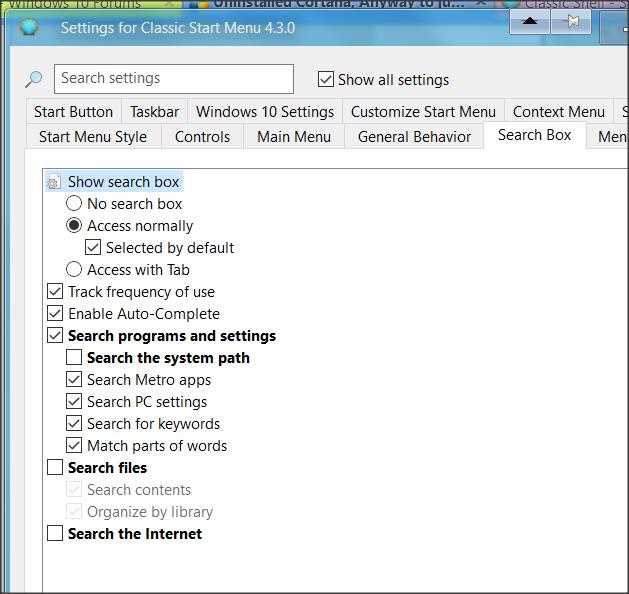Disable Match parts of words
This screenshot has height=594, width=629.
pos(74,446)
